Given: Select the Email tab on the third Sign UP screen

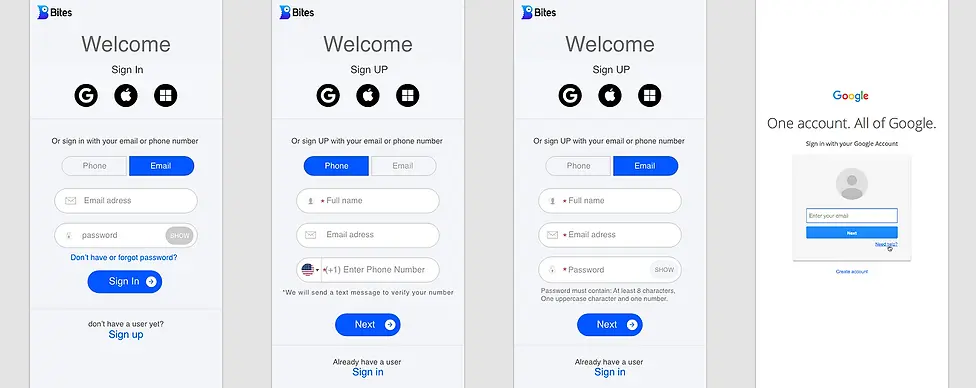Looking at the screenshot, I should point(645,166).
